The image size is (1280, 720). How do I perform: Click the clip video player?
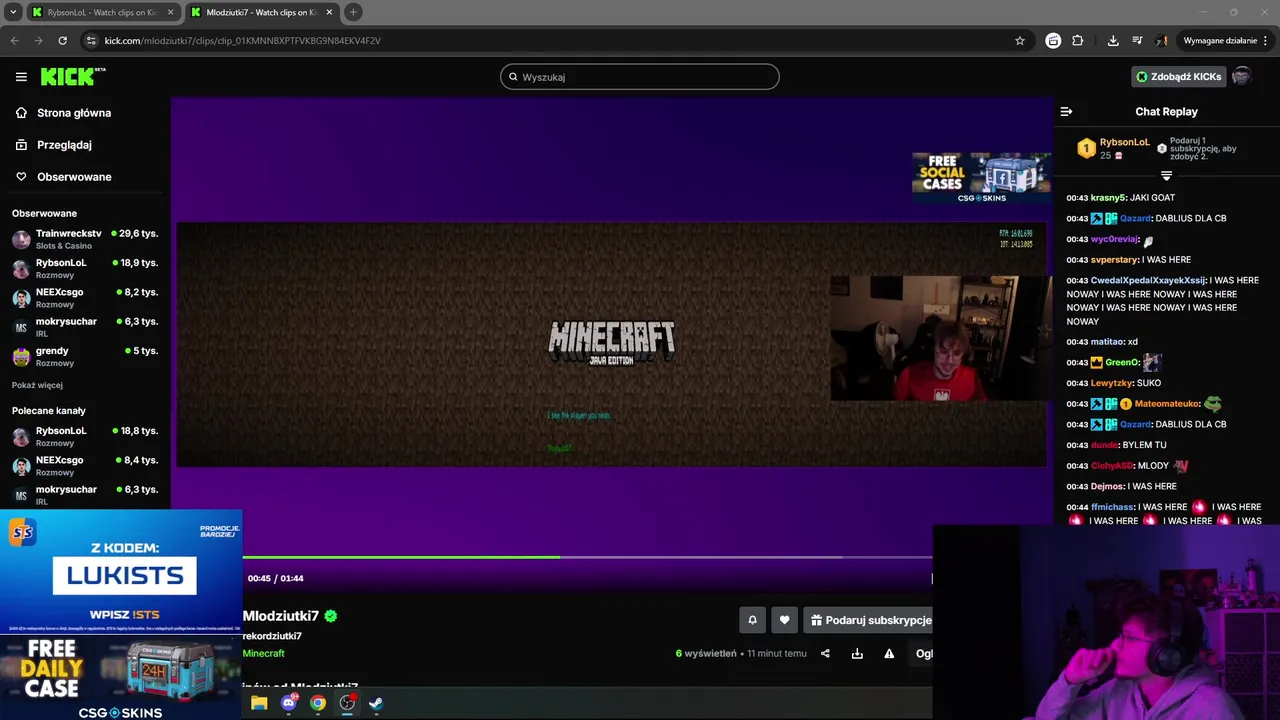pos(612,344)
